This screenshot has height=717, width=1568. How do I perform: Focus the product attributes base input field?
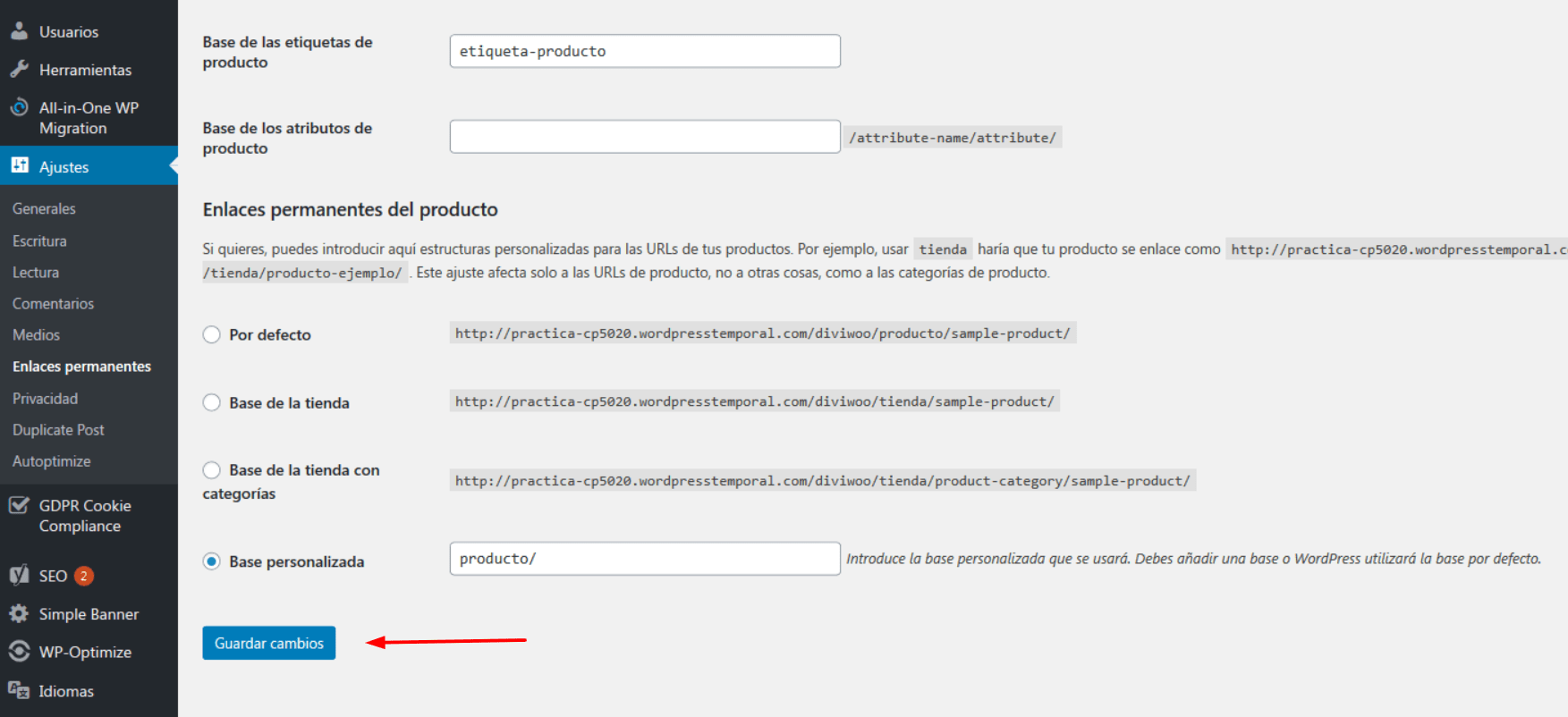[x=645, y=137]
